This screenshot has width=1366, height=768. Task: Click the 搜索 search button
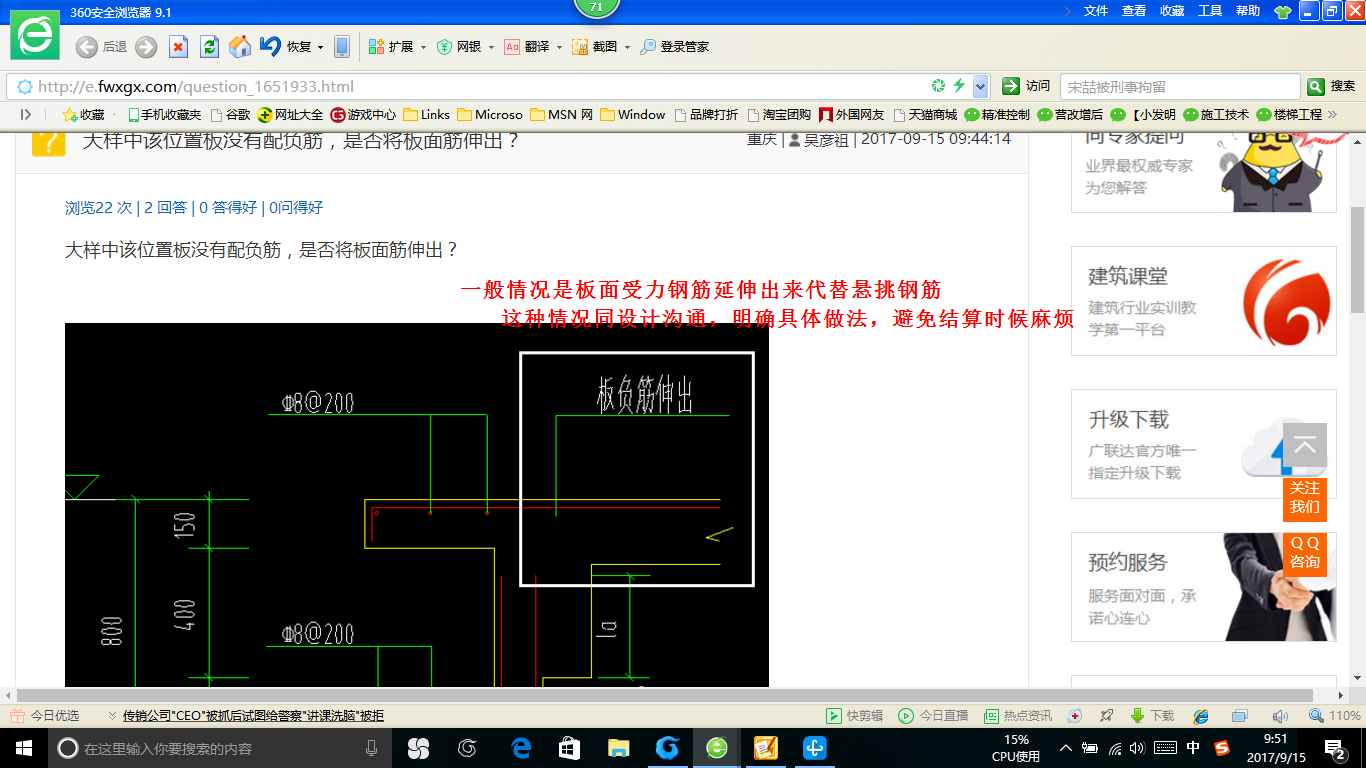(x=1332, y=86)
